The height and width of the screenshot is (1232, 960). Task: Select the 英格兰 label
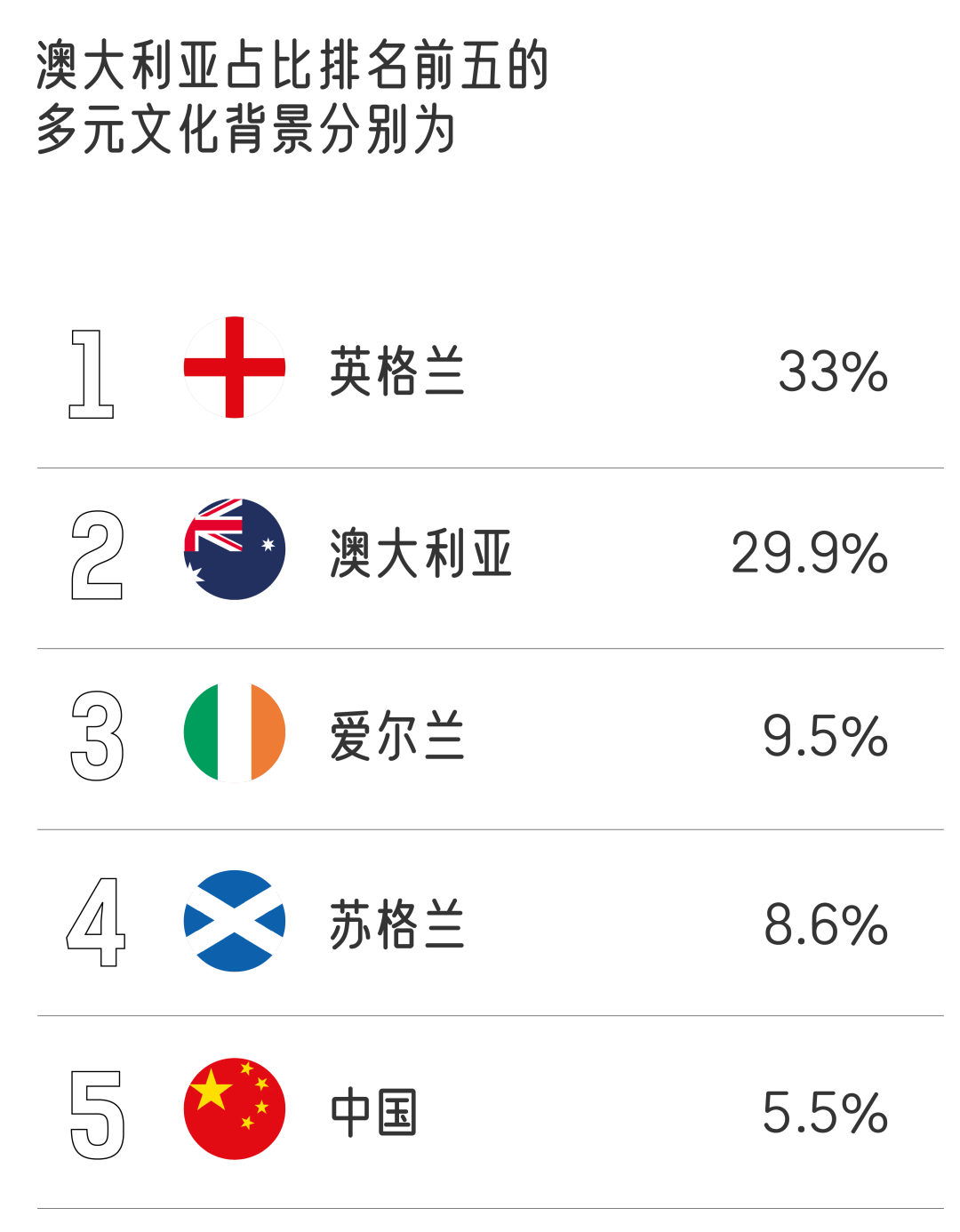pos(397,372)
